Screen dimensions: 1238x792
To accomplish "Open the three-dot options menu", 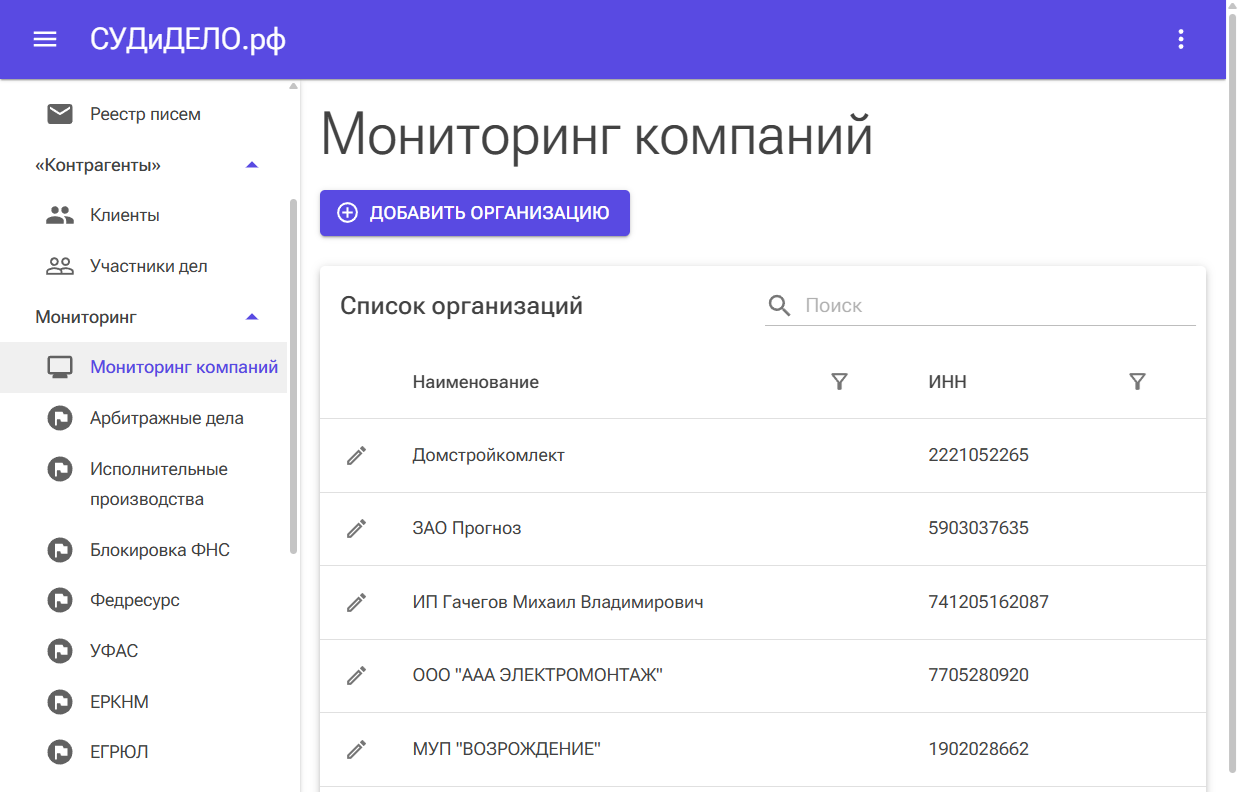I will coord(1181,39).
